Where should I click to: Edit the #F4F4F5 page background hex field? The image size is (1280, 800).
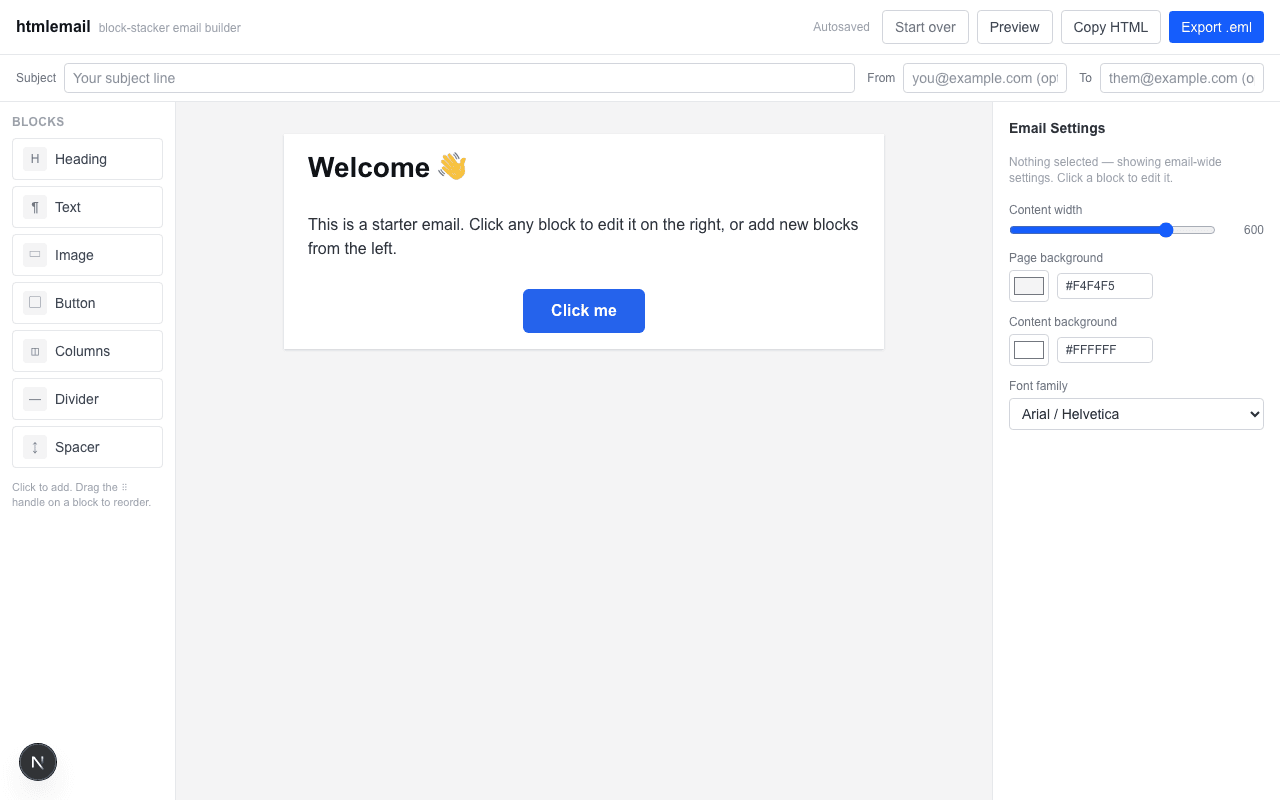tap(1105, 286)
